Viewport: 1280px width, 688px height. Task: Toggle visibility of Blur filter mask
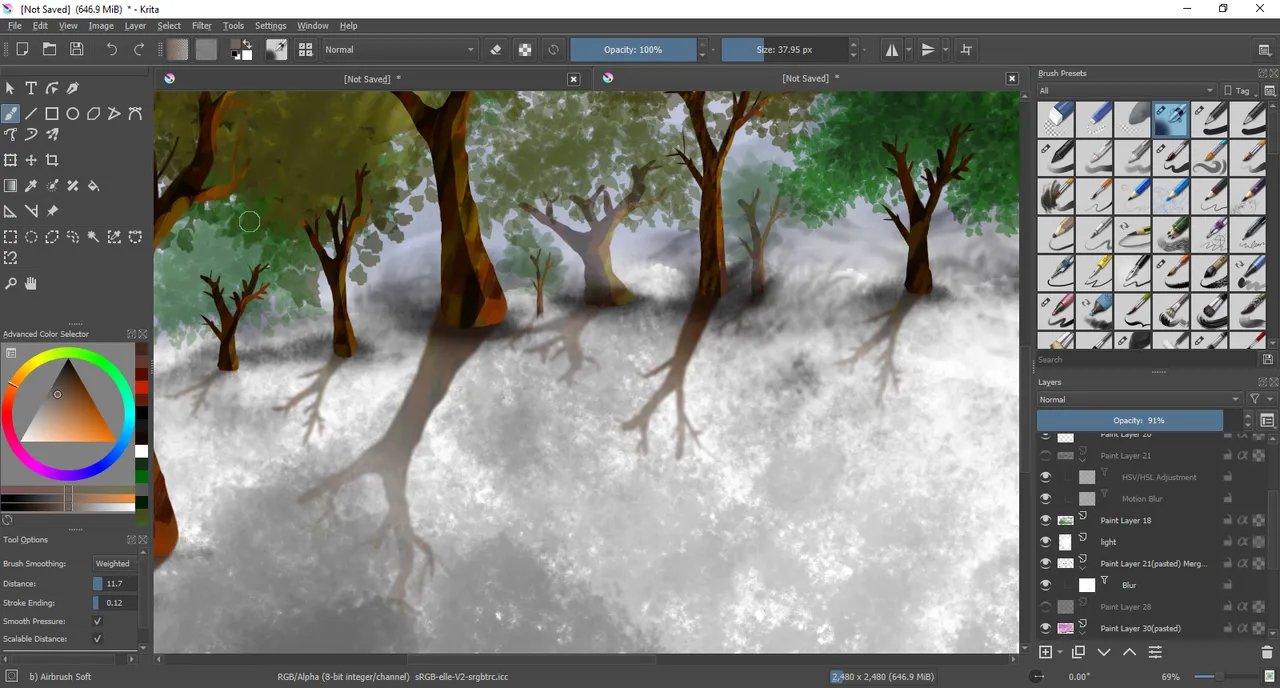click(x=1046, y=585)
